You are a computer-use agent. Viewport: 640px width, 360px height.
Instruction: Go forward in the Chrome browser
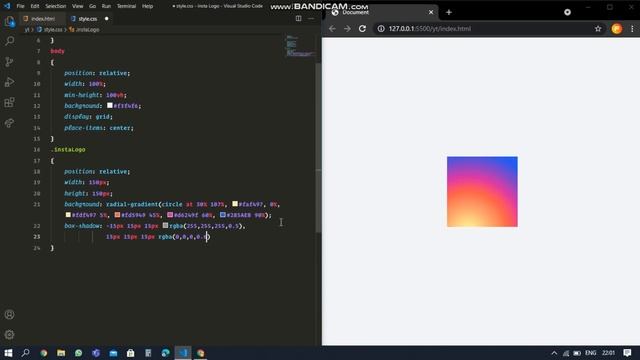pos(347,29)
